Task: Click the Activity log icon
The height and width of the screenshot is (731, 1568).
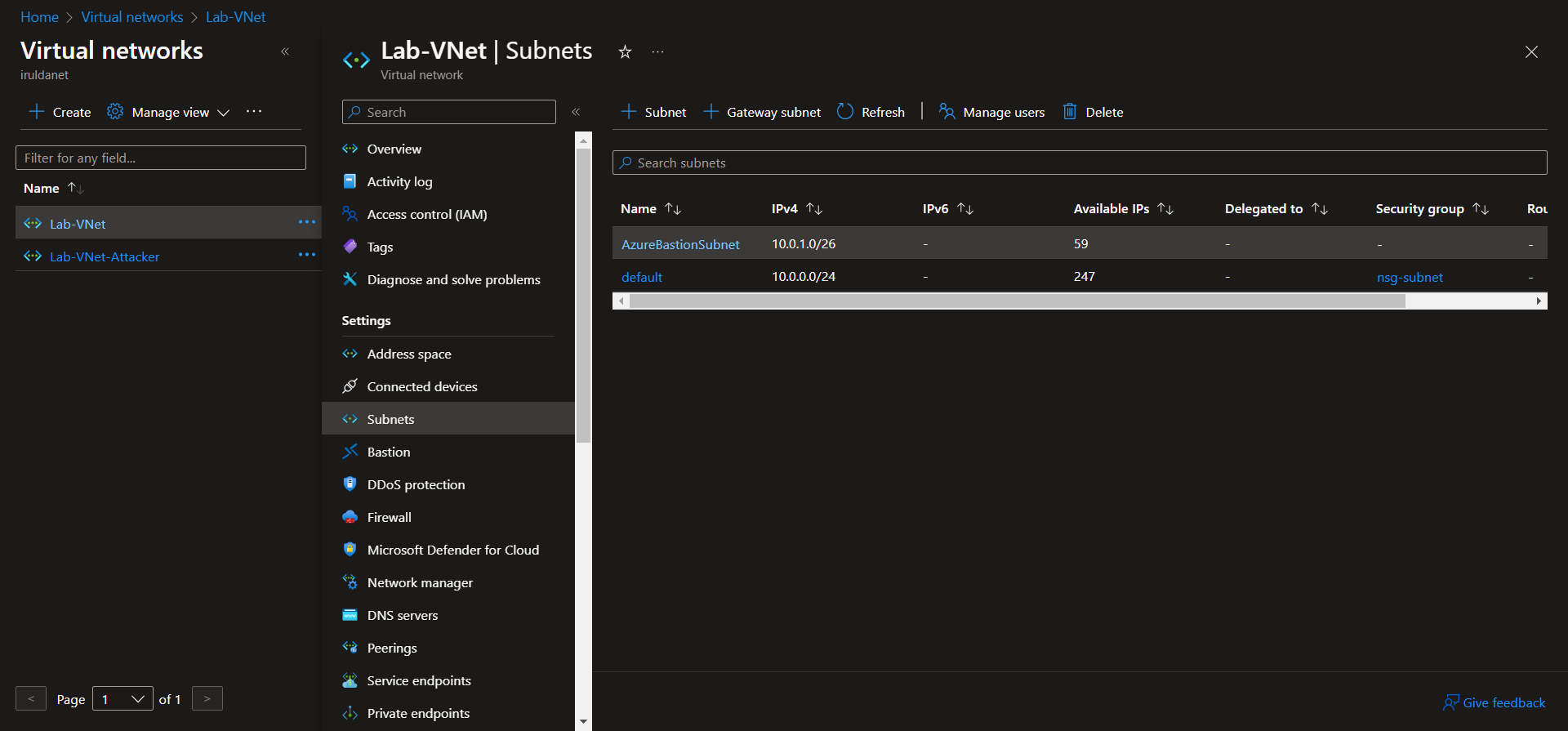Action: (350, 181)
